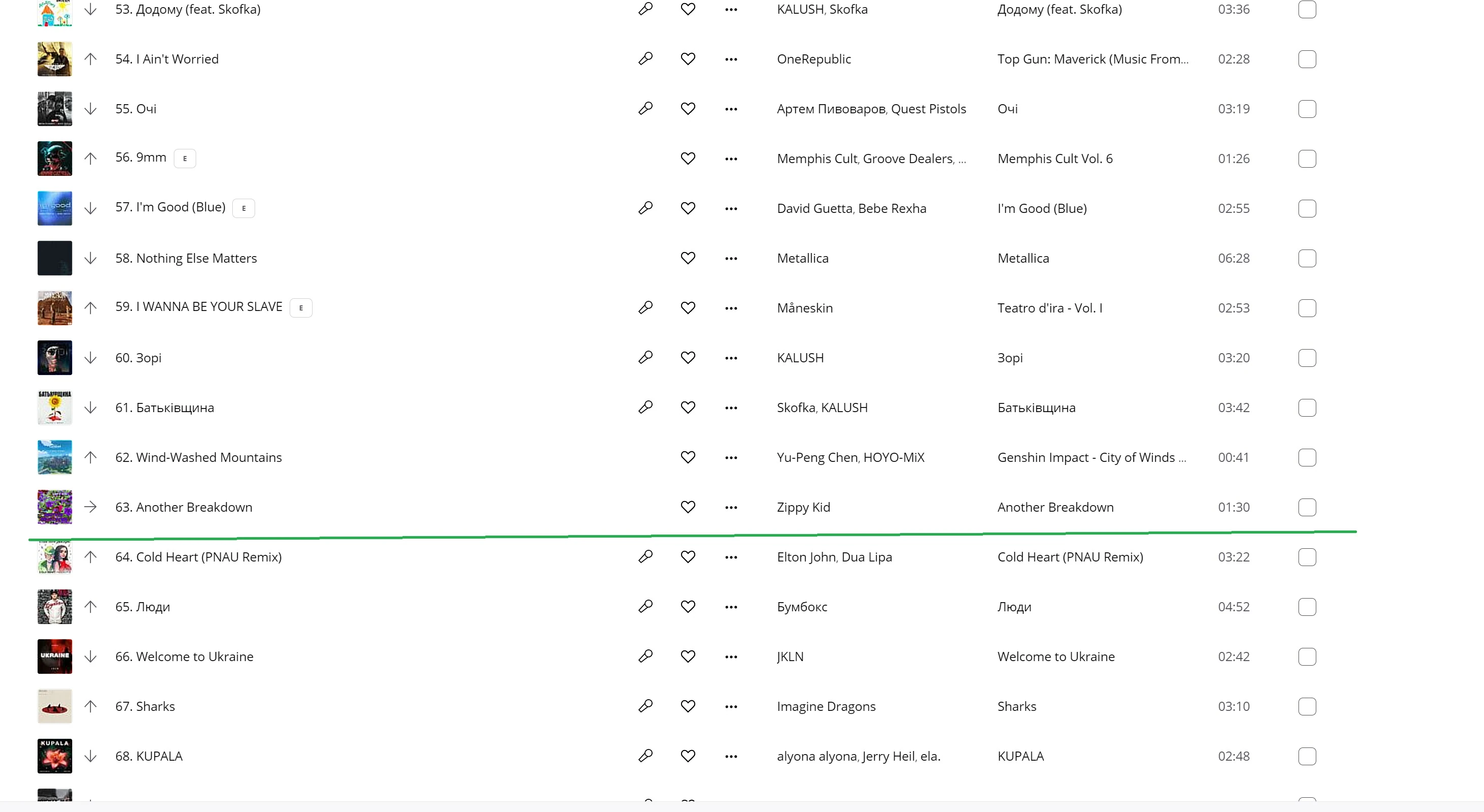Image resolution: width=1484 pixels, height=812 pixels.
Task: Click album cover of Welcome to Ukraine
Action: tap(55, 657)
